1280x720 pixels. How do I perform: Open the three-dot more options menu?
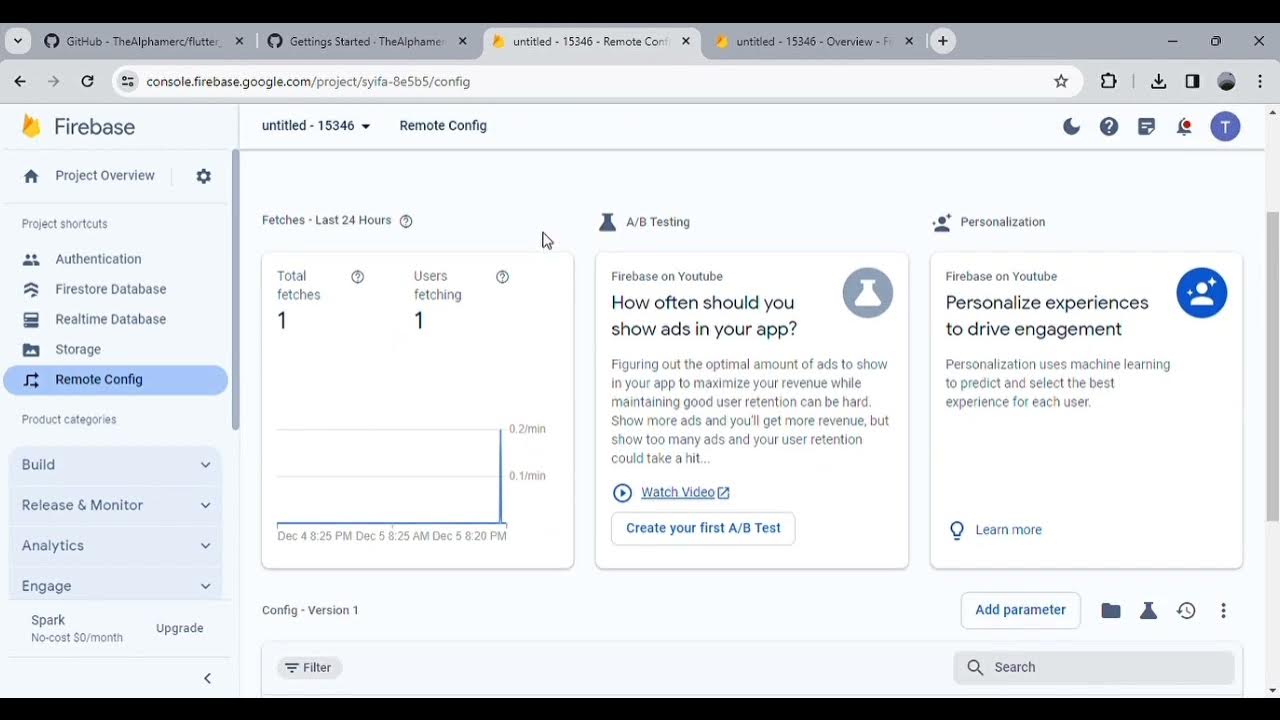pyautogui.click(x=1223, y=611)
